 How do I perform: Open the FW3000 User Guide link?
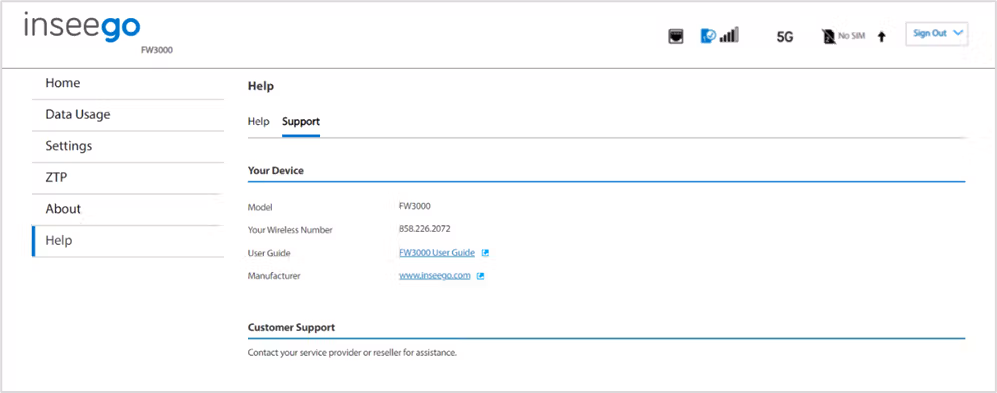pyautogui.click(x=437, y=253)
